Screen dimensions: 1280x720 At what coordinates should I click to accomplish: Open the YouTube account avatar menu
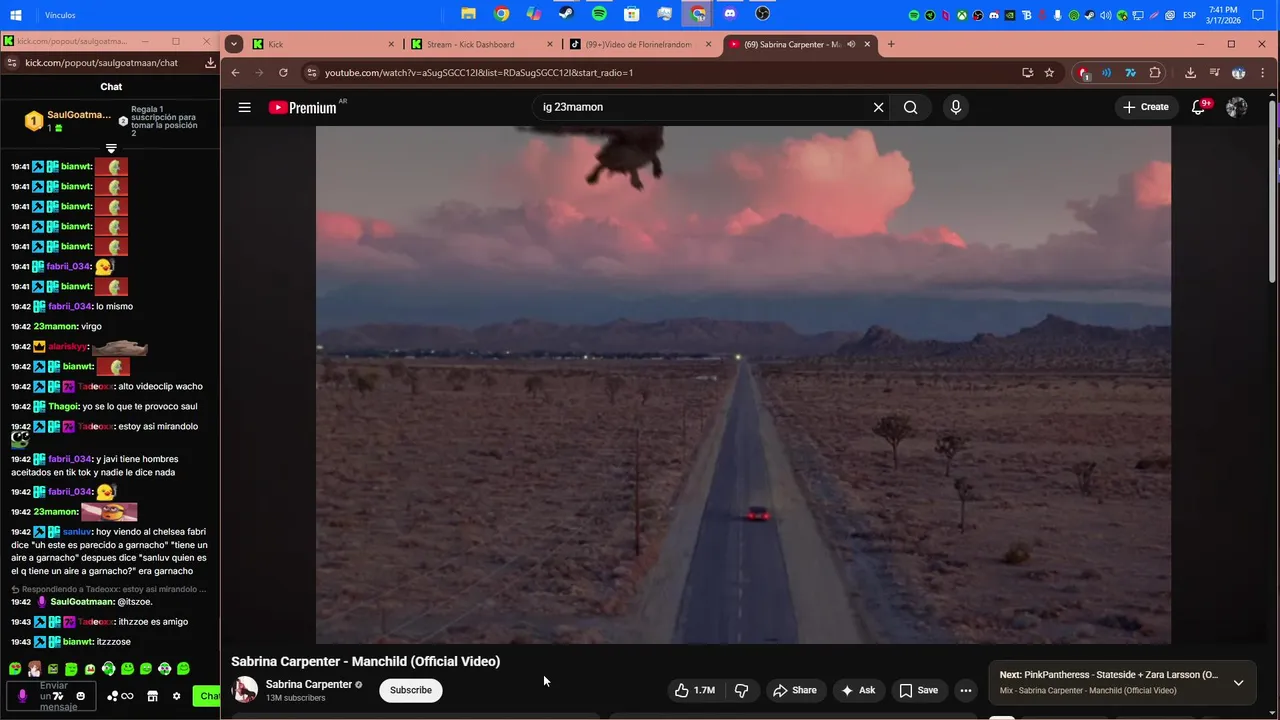(1236, 107)
